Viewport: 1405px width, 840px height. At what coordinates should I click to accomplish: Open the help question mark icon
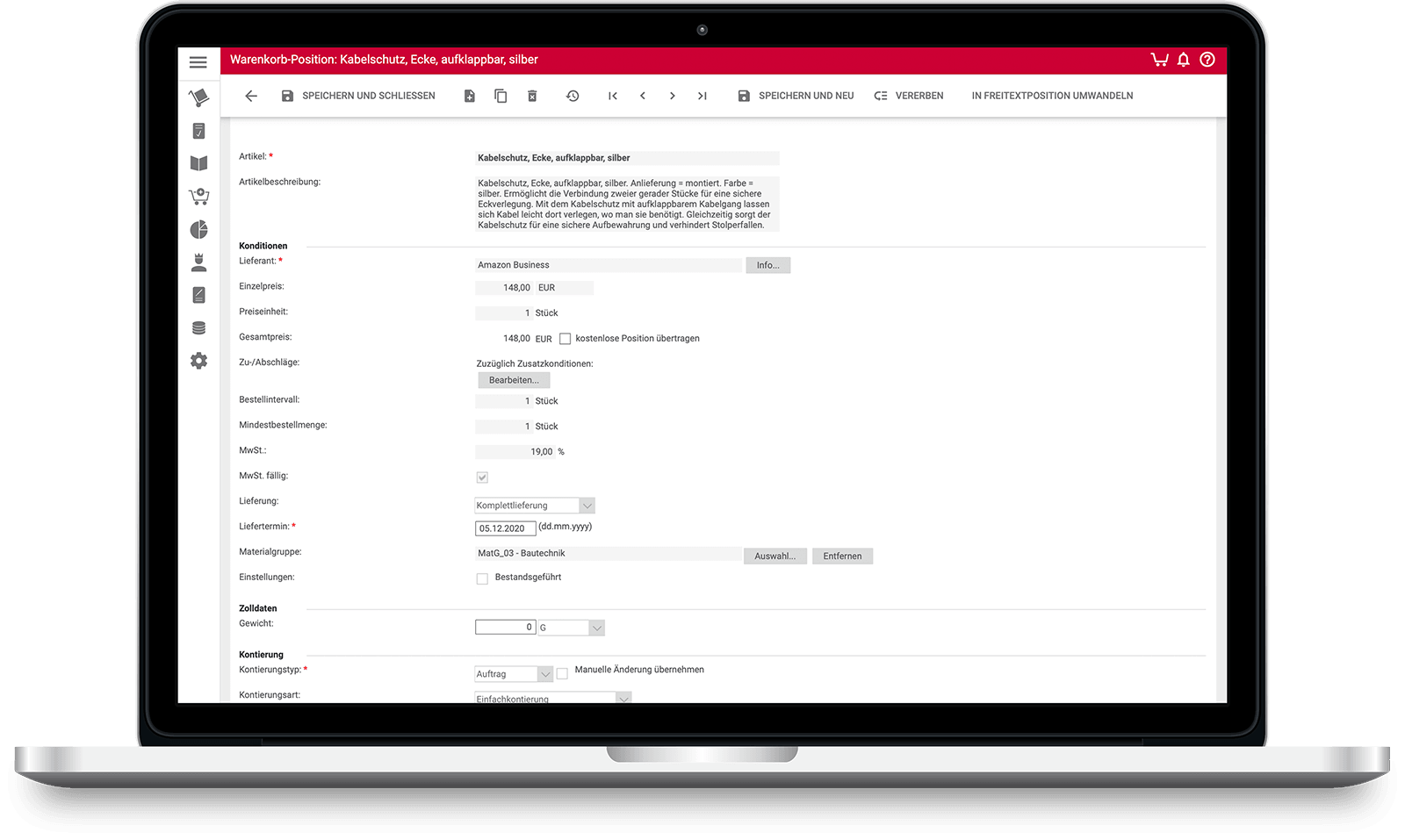tap(1207, 60)
